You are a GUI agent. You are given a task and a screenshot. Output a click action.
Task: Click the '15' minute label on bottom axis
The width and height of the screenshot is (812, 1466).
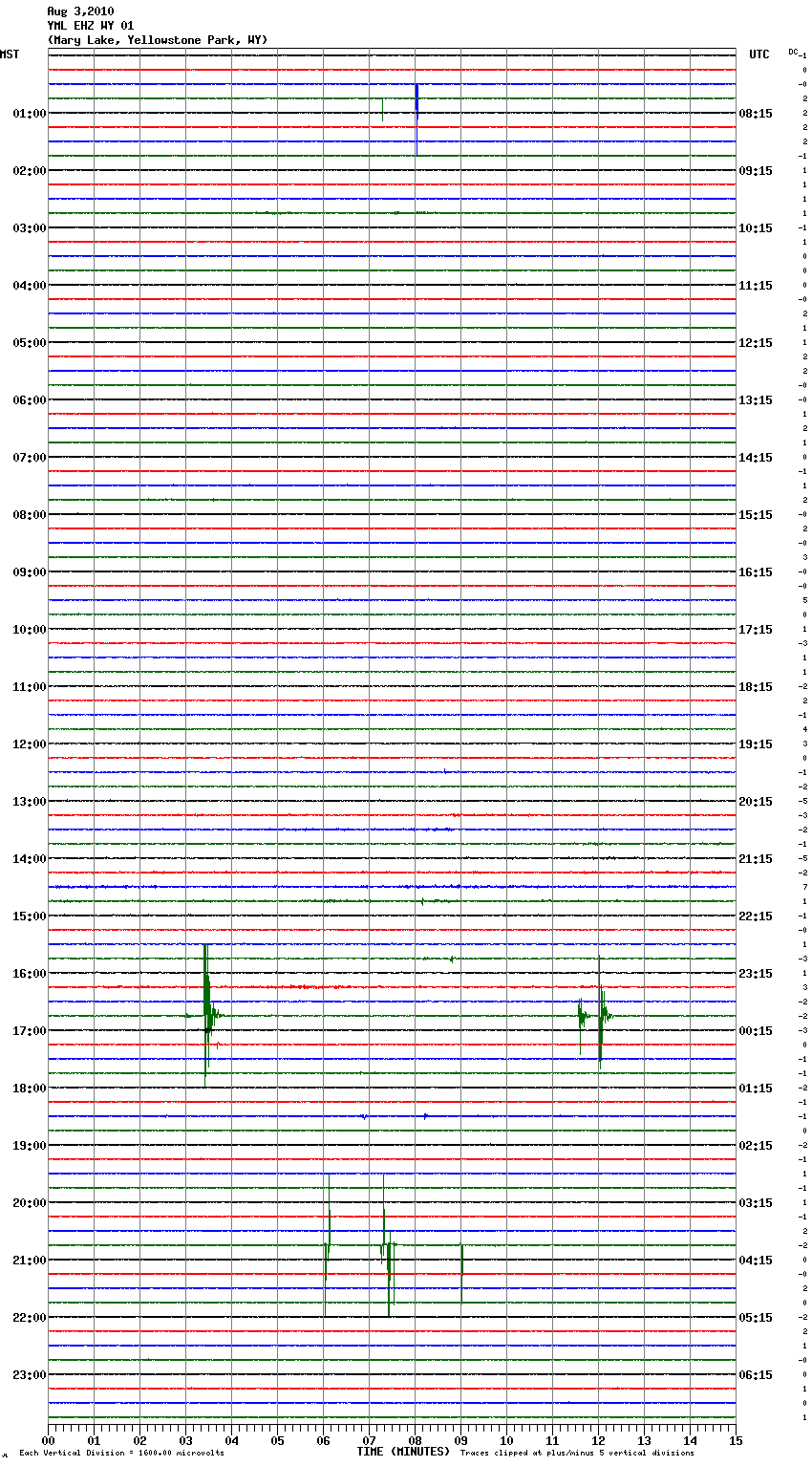pyautogui.click(x=736, y=1440)
